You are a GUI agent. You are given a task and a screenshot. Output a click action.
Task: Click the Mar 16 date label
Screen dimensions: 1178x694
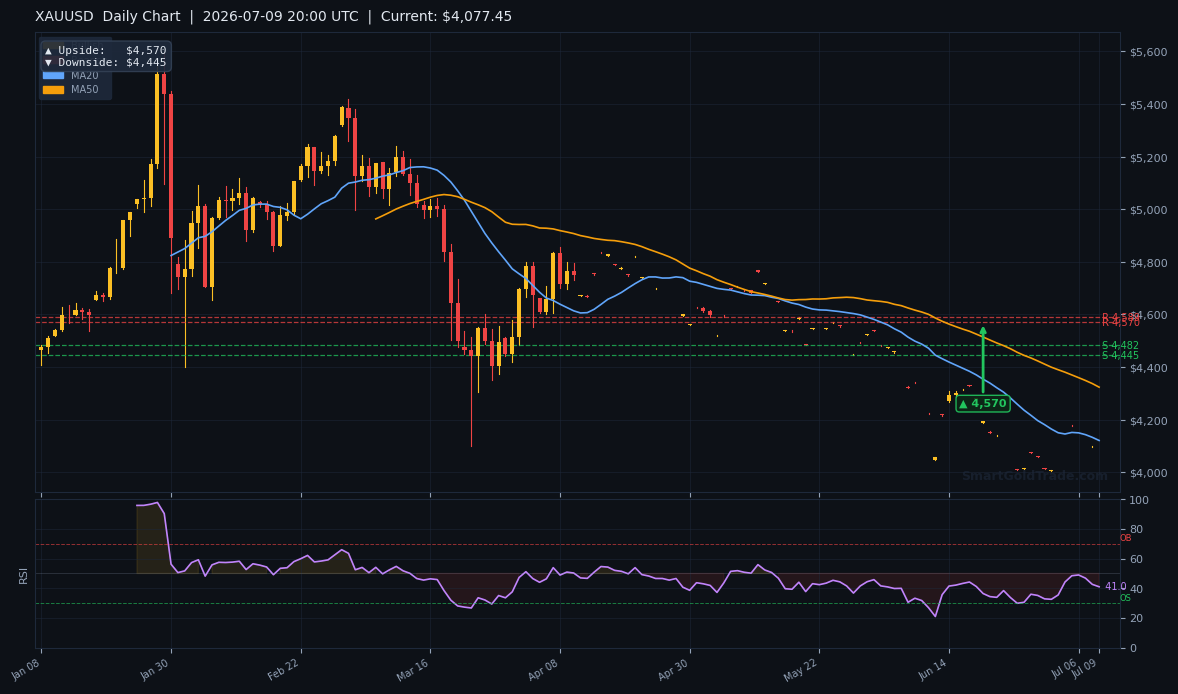click(x=413, y=669)
